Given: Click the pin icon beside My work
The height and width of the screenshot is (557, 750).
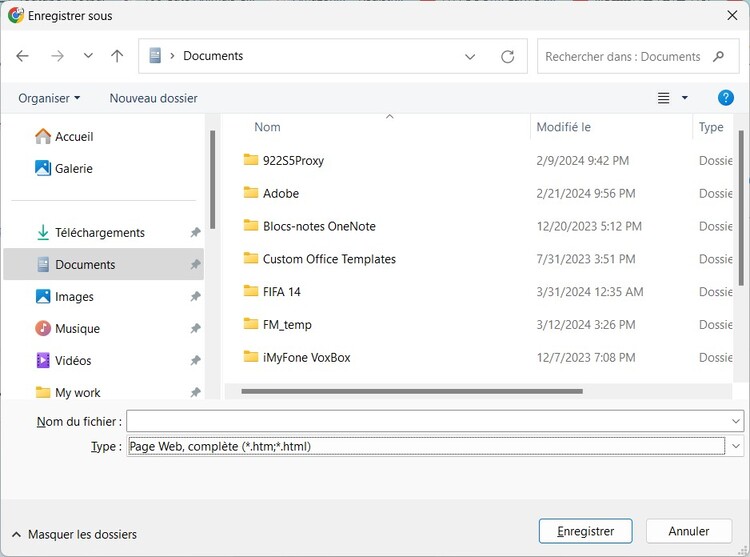Looking at the screenshot, I should (x=195, y=393).
